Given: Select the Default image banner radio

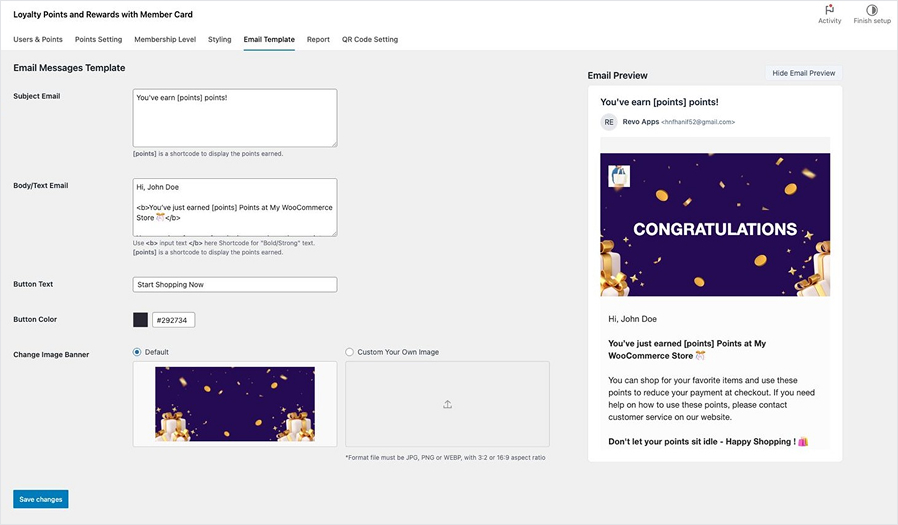Looking at the screenshot, I should (x=137, y=352).
